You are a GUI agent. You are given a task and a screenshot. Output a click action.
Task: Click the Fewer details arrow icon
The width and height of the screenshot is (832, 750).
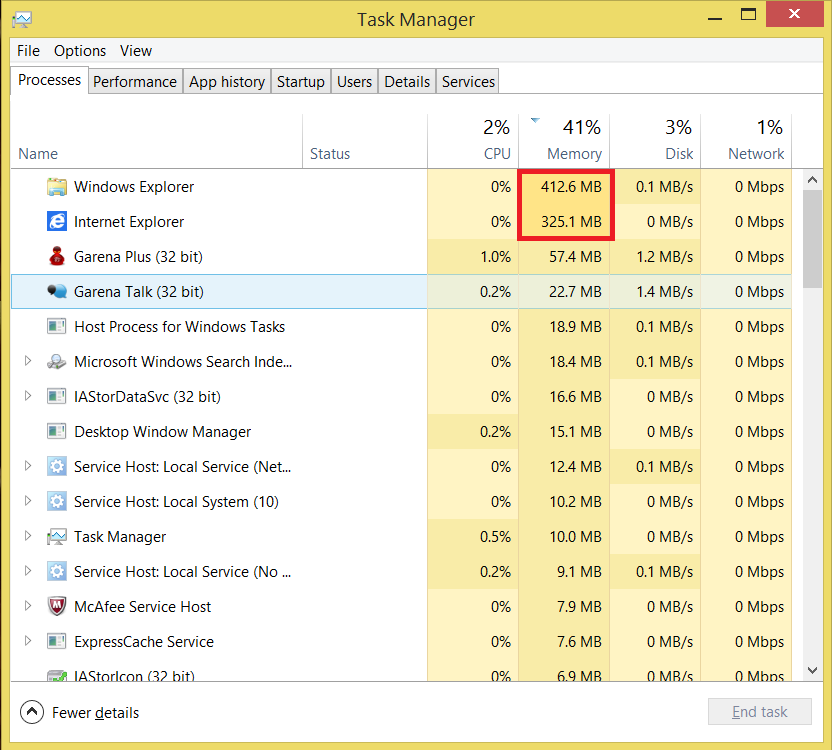point(32,712)
